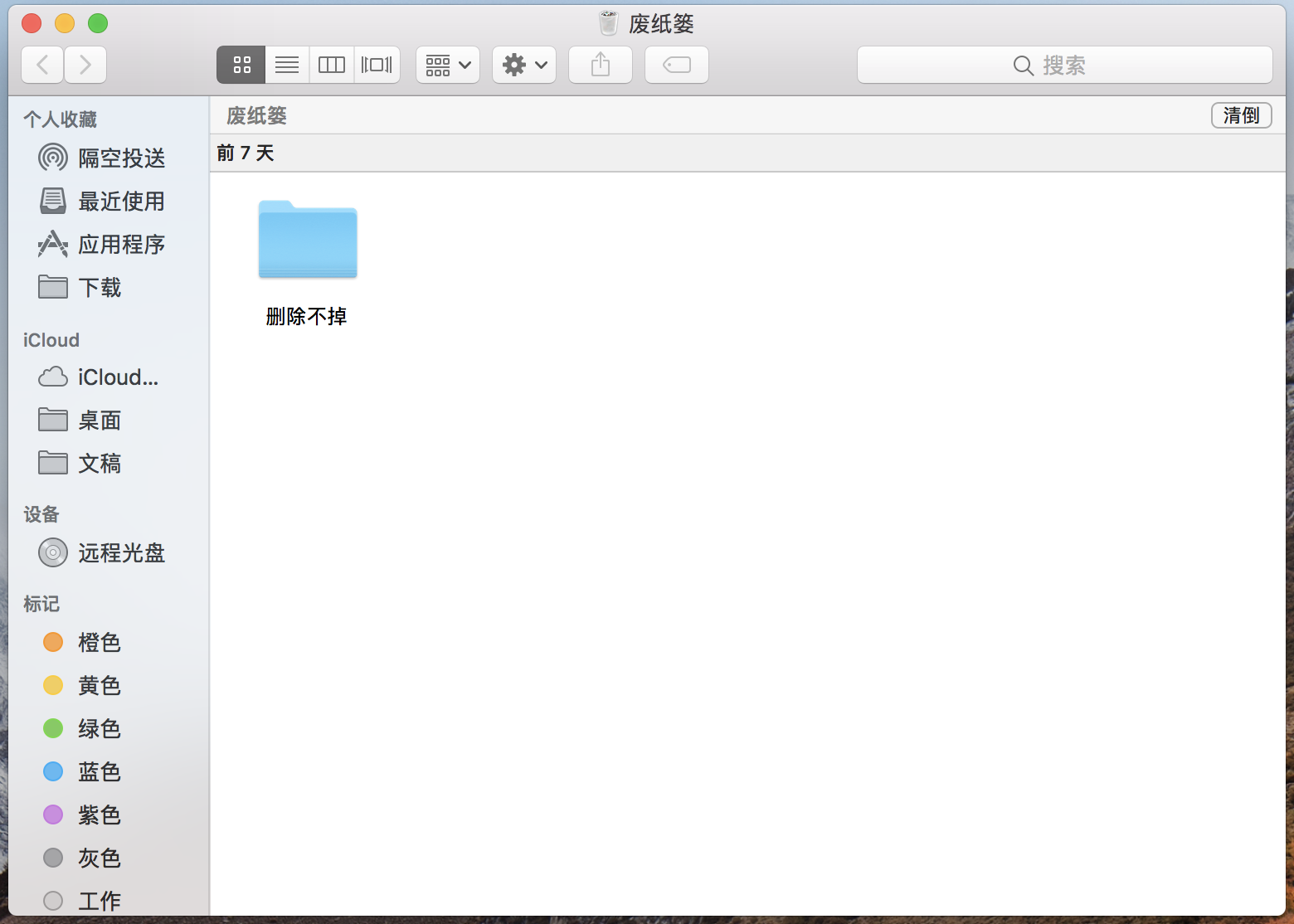Switch to Cover Flow view

tap(377, 65)
